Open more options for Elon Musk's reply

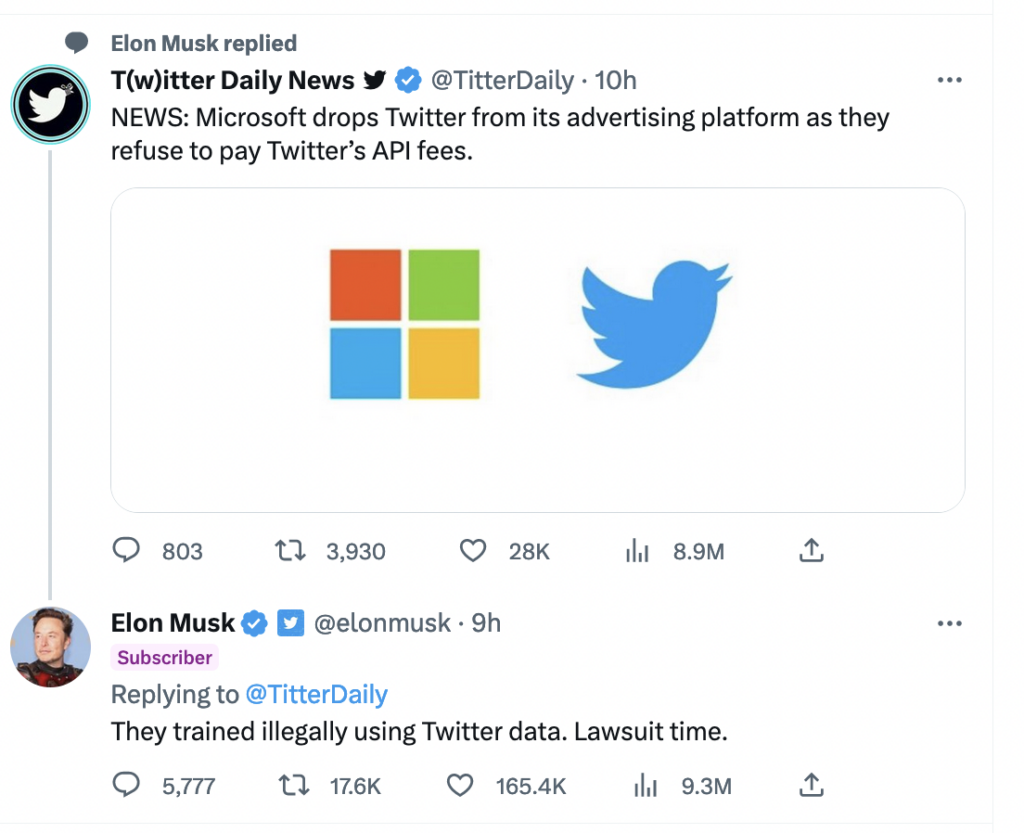[x=949, y=623]
